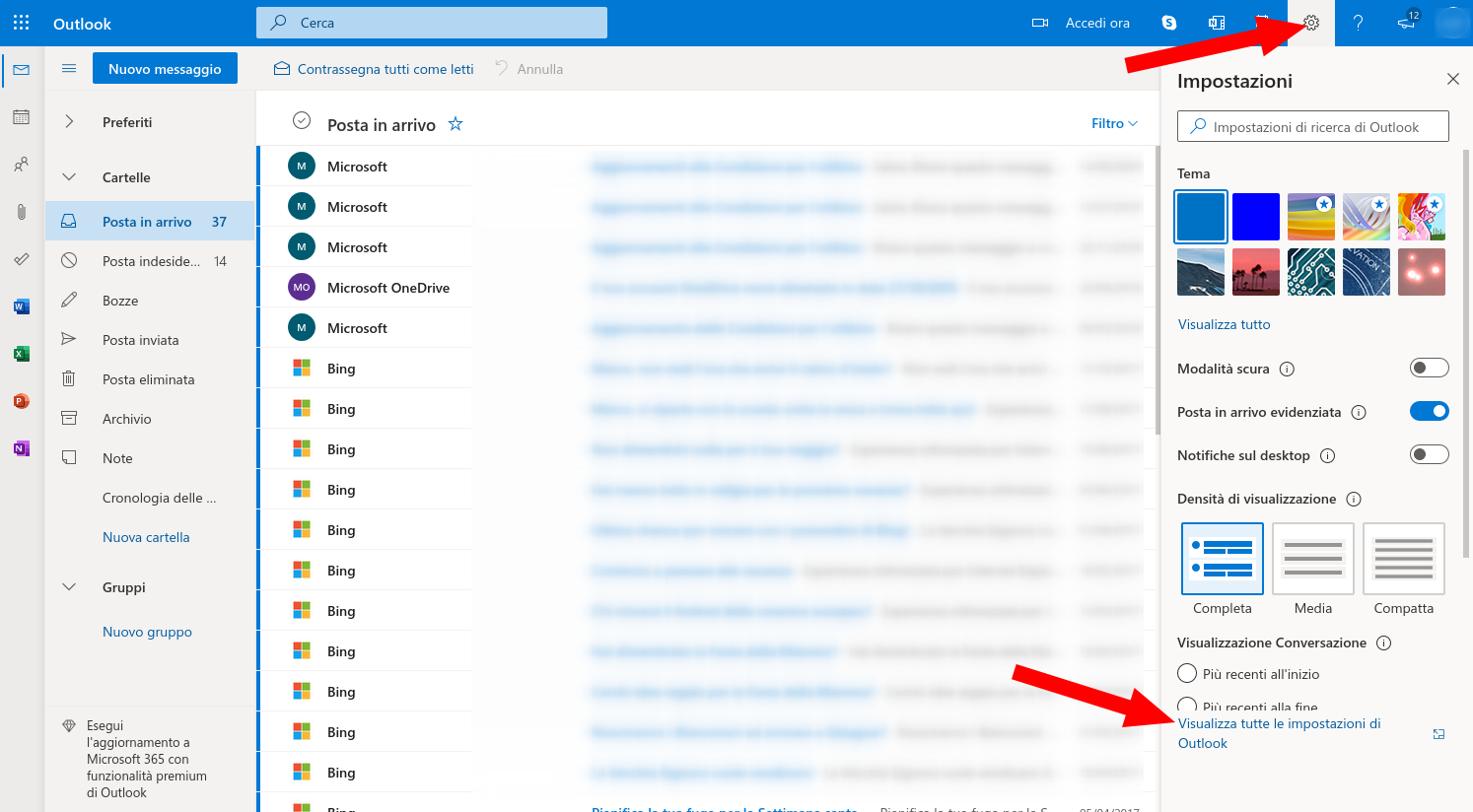The image size is (1473, 812).
Task: Launch PowerPoint from the left rail
Action: pyautogui.click(x=22, y=401)
